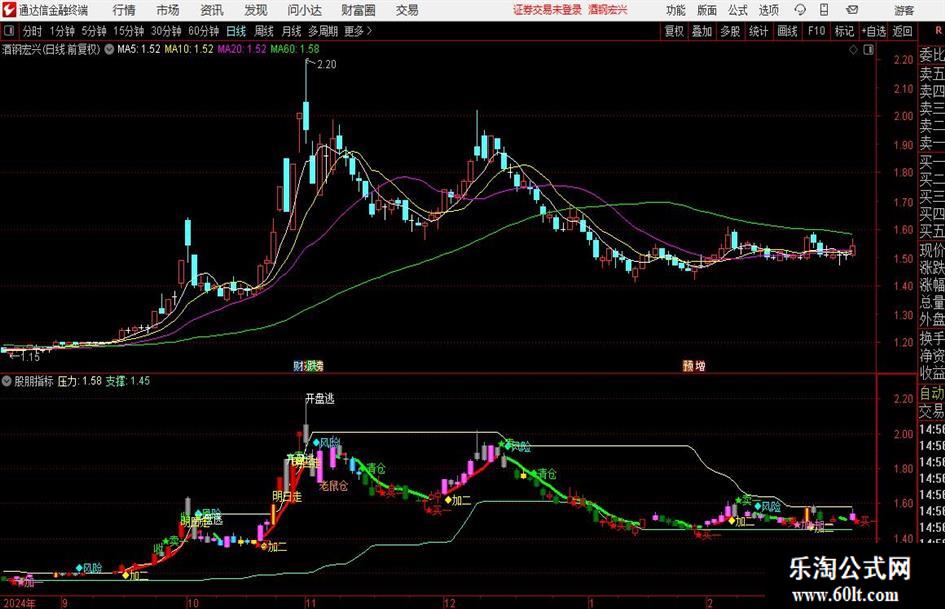The width and height of the screenshot is (945, 609).
Task: Click the MA10: 1.52 value label
Action: (189, 49)
